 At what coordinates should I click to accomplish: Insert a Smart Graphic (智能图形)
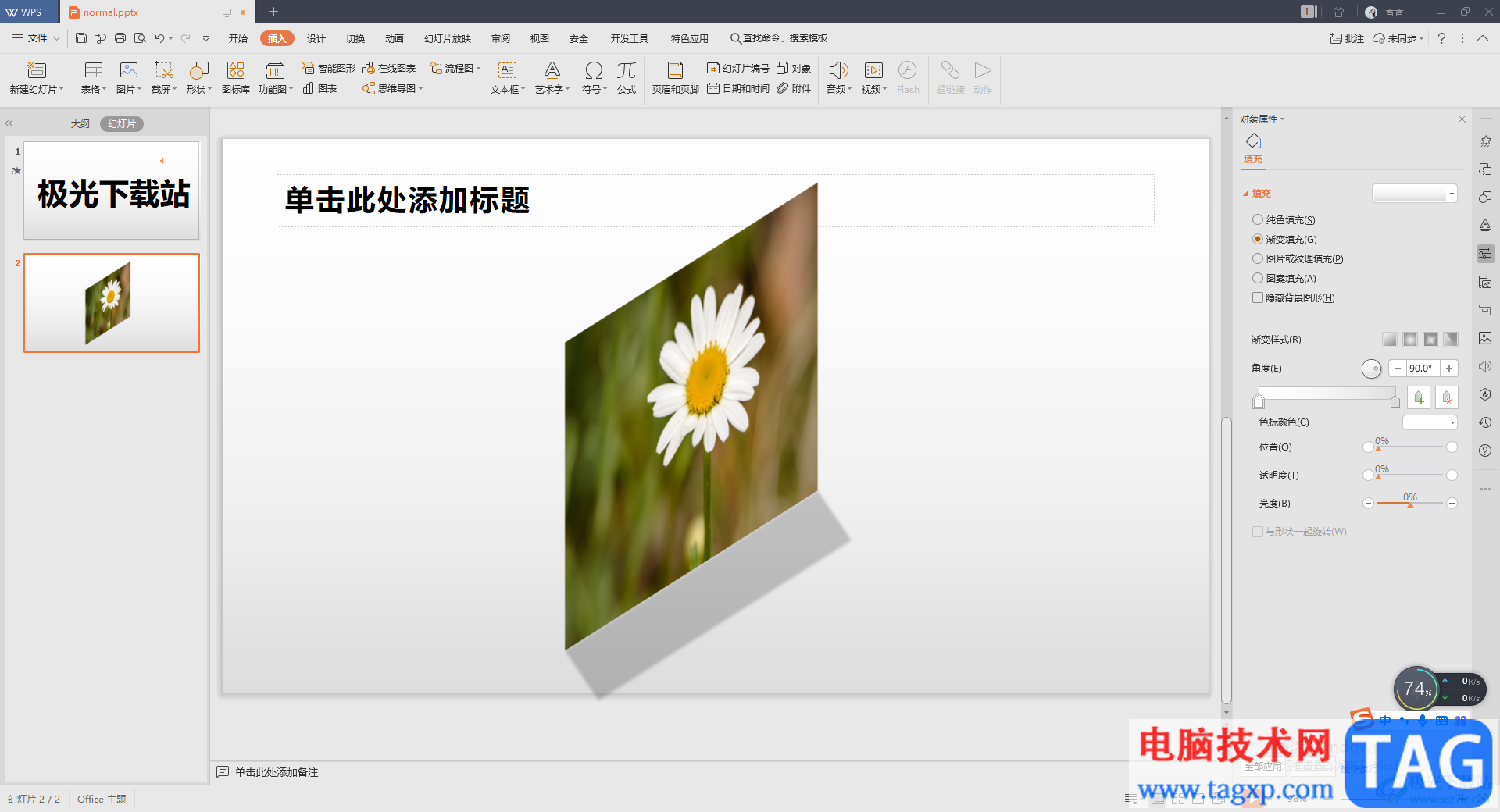coord(329,69)
